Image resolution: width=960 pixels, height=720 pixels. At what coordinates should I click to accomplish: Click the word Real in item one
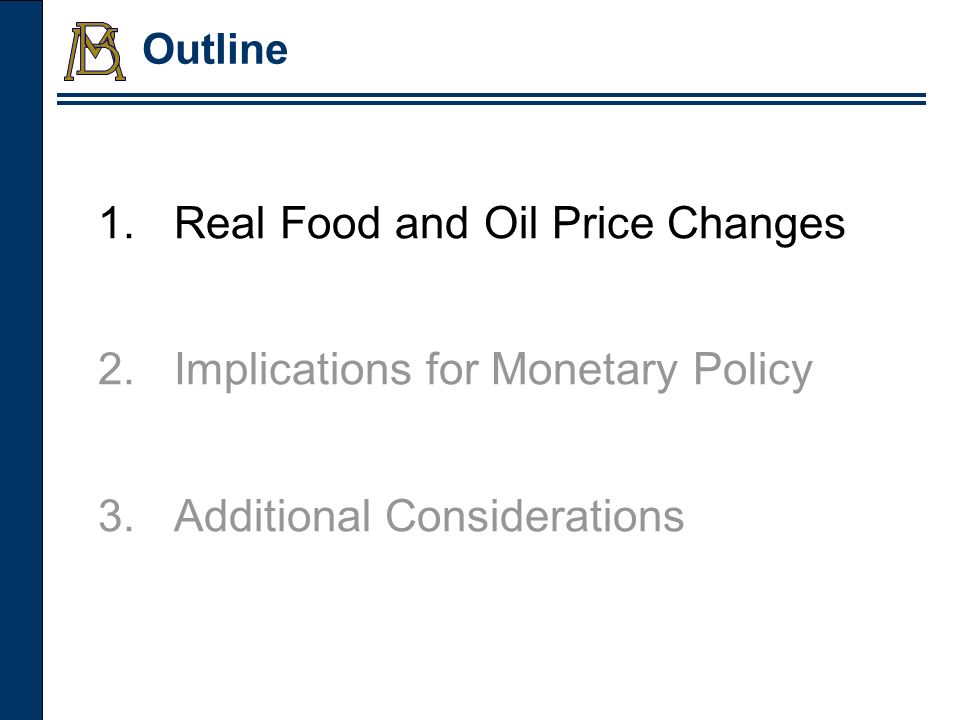tap(220, 222)
